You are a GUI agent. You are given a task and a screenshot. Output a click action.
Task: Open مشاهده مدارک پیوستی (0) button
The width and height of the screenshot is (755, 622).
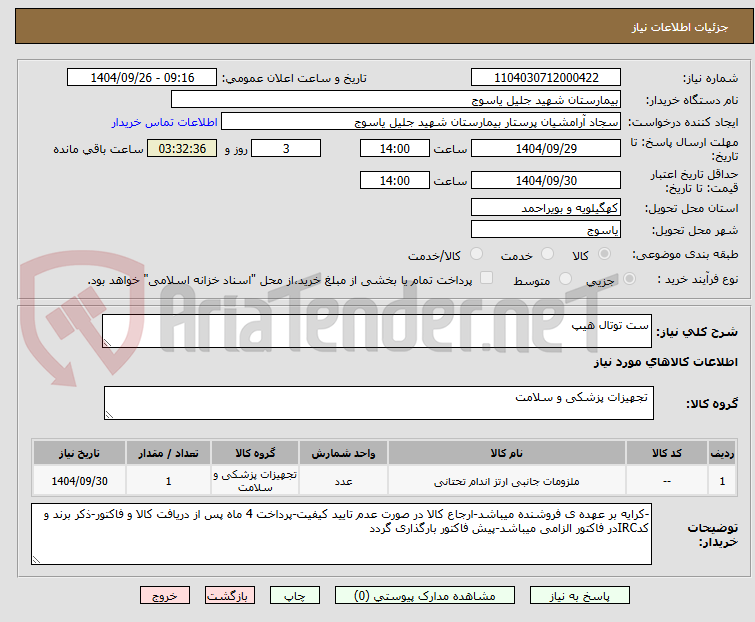(425, 596)
